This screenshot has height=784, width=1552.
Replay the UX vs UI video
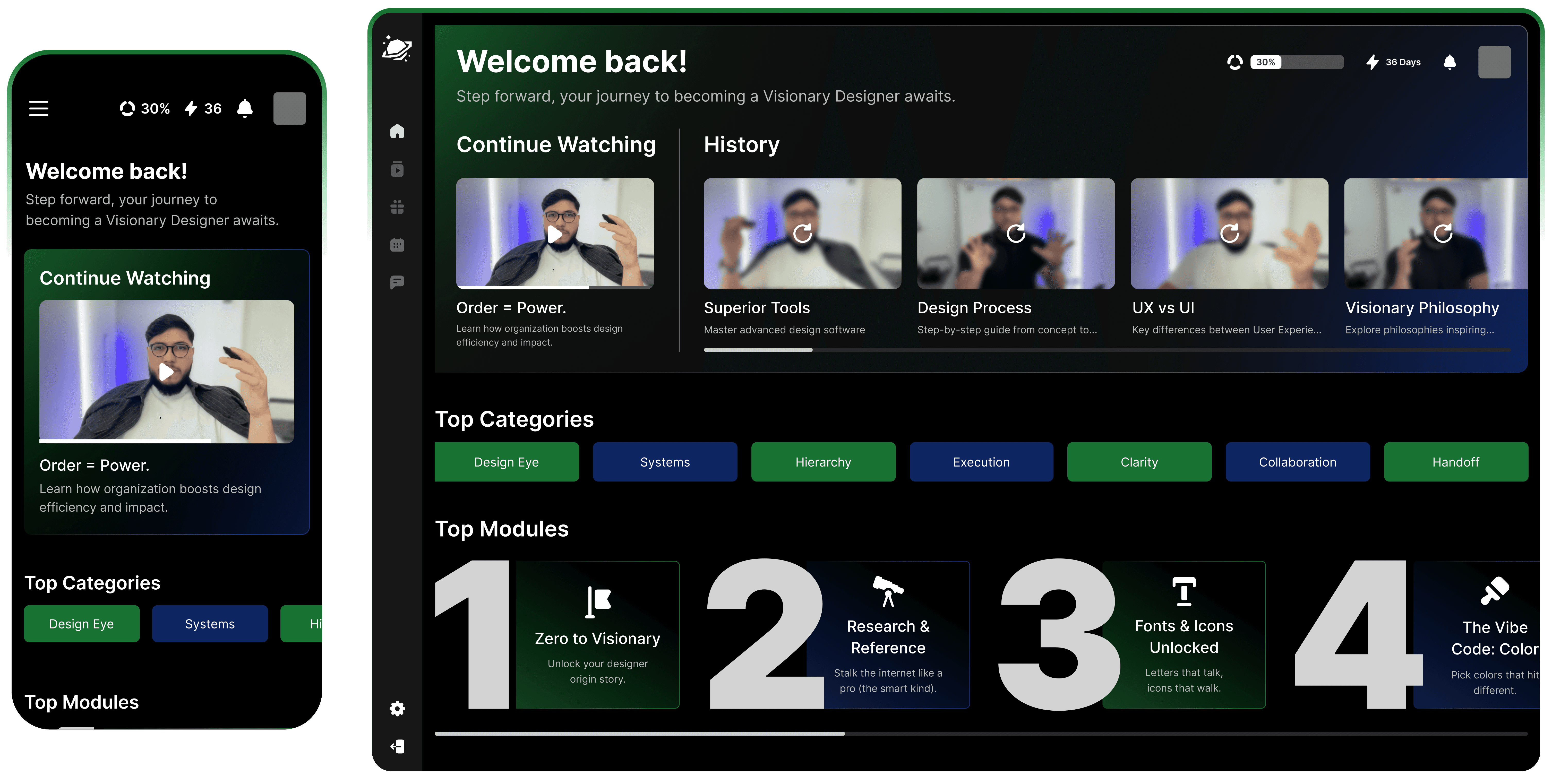[1229, 233]
